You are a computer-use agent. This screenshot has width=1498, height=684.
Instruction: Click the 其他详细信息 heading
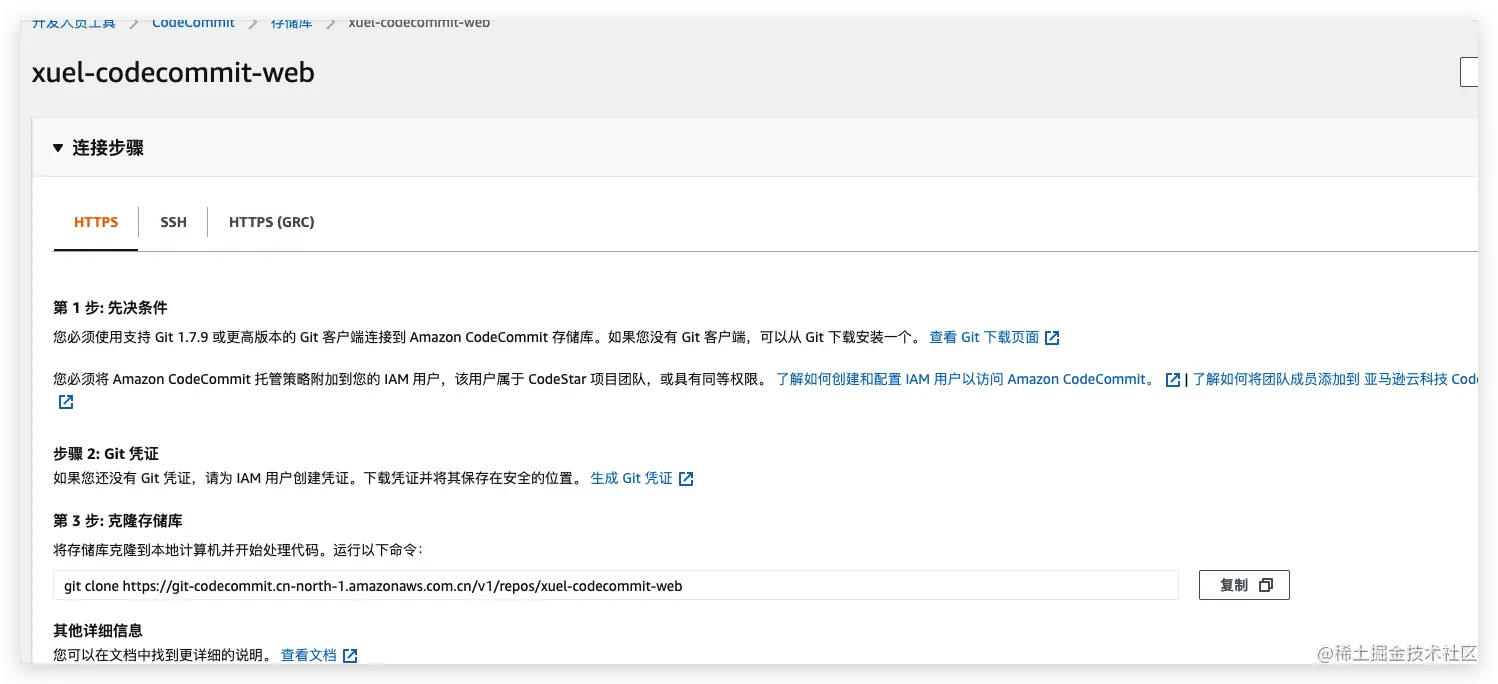98,630
